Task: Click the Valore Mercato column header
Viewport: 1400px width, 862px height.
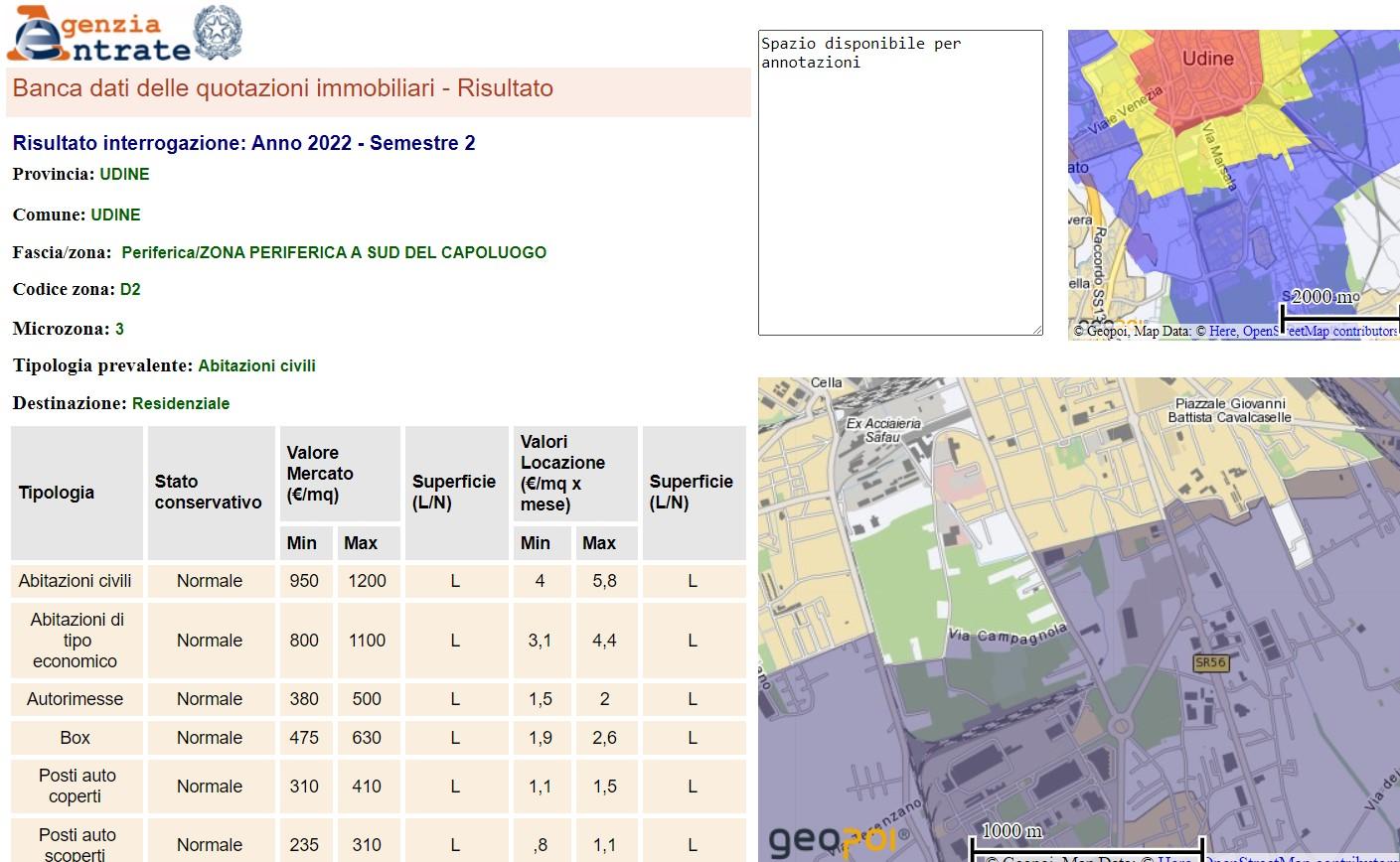Action: tap(320, 474)
